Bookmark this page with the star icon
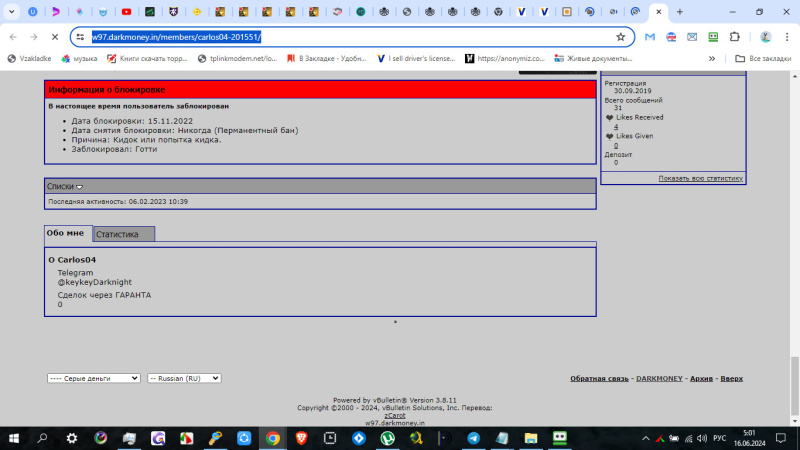This screenshot has height=450, width=800. (x=620, y=37)
